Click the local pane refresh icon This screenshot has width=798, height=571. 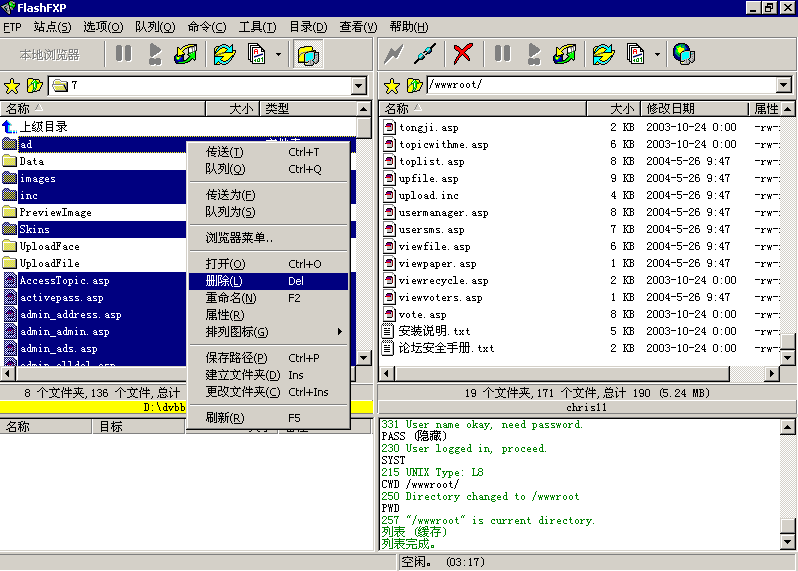pos(224,54)
